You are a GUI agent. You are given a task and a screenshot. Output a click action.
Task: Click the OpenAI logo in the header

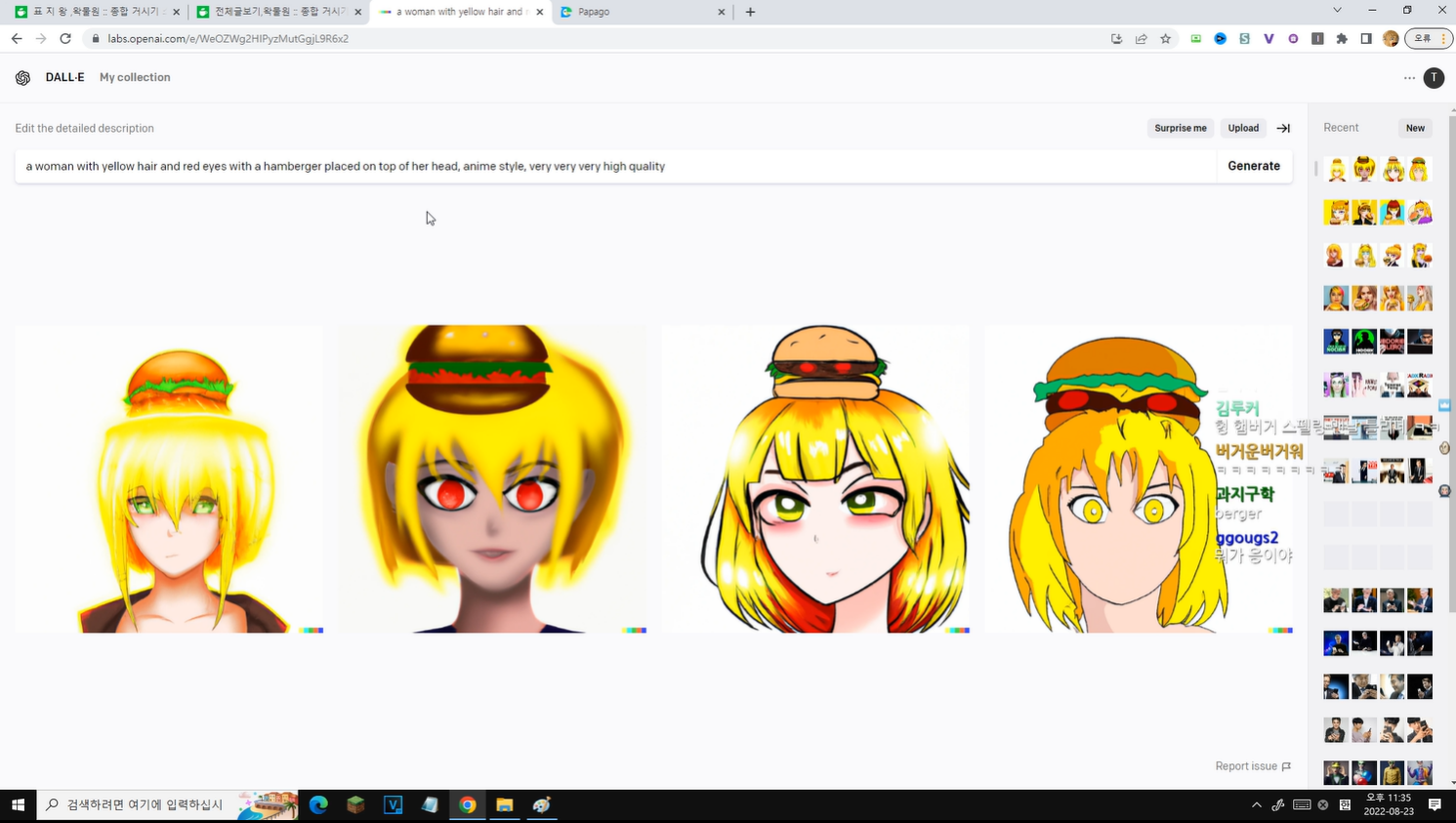[x=22, y=78]
